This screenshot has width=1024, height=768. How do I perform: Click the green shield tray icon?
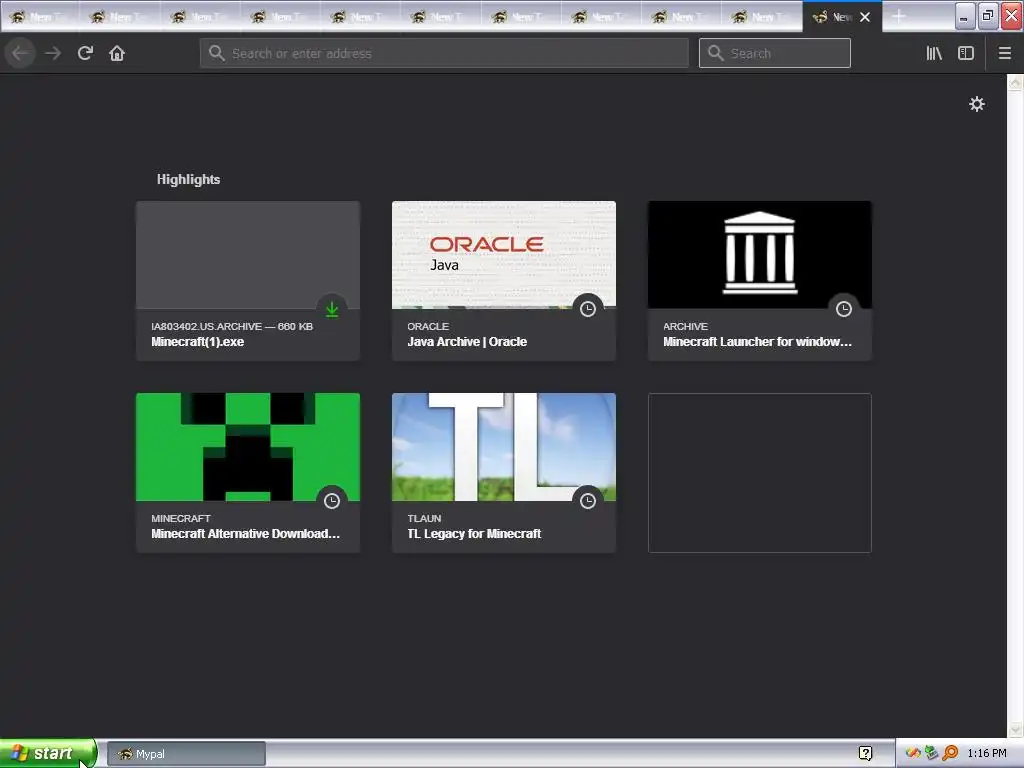[932, 753]
